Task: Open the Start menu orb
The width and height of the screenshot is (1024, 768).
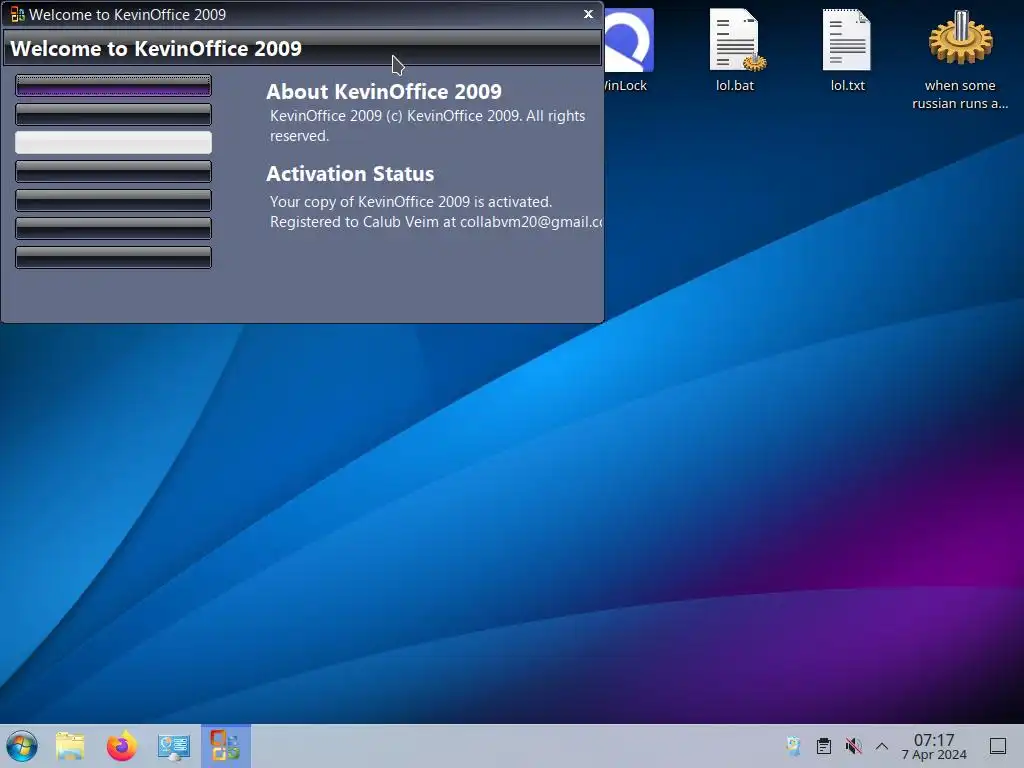Action: click(x=22, y=746)
